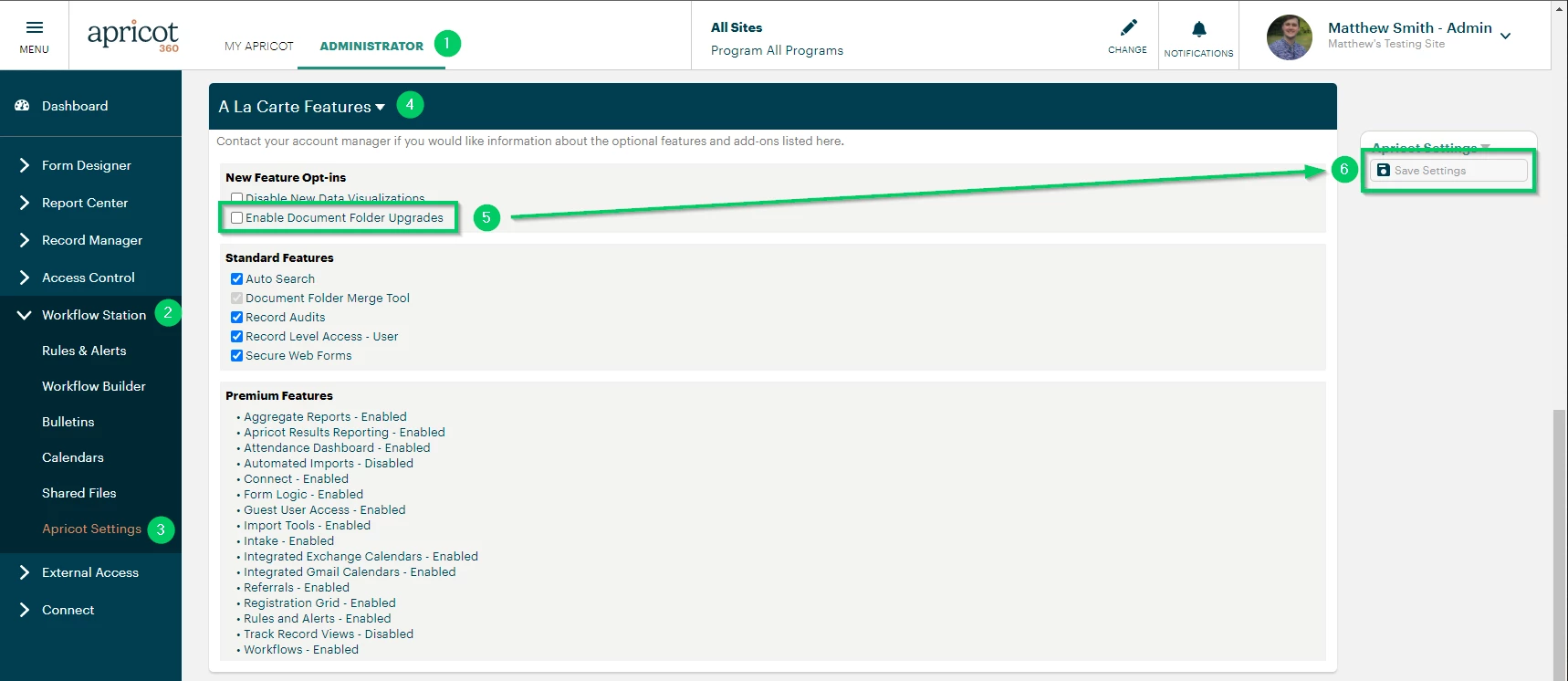Open Shared Files submenu item
Image resolution: width=1568 pixels, height=681 pixels.
(x=79, y=493)
